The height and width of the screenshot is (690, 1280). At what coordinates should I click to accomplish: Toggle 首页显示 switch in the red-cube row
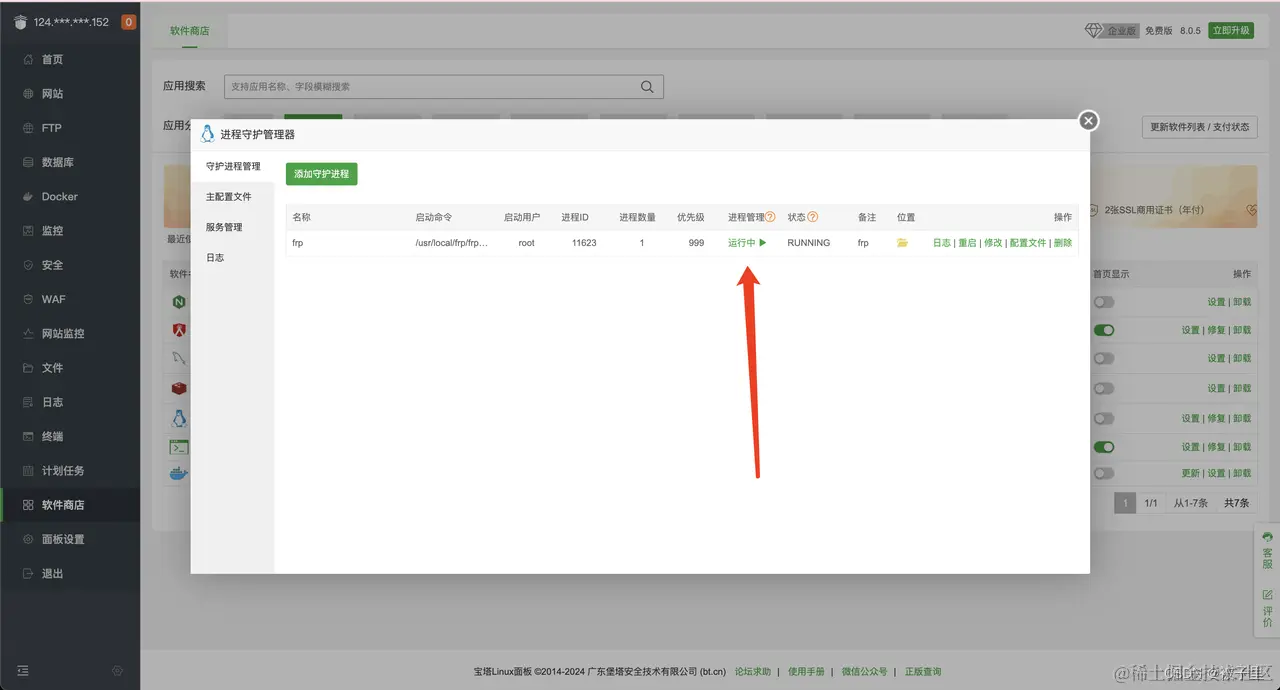(x=1104, y=388)
